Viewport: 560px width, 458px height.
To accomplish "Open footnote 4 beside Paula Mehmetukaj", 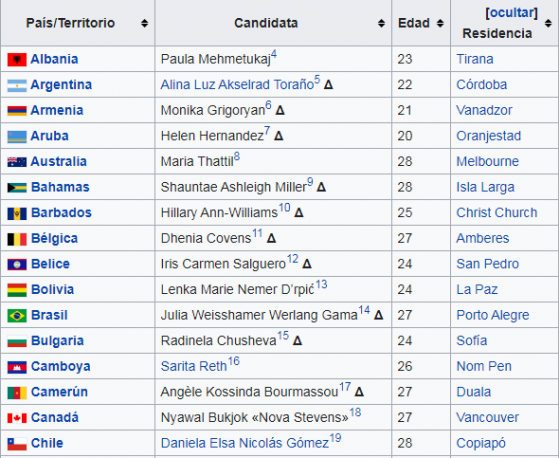I will coord(274,54).
